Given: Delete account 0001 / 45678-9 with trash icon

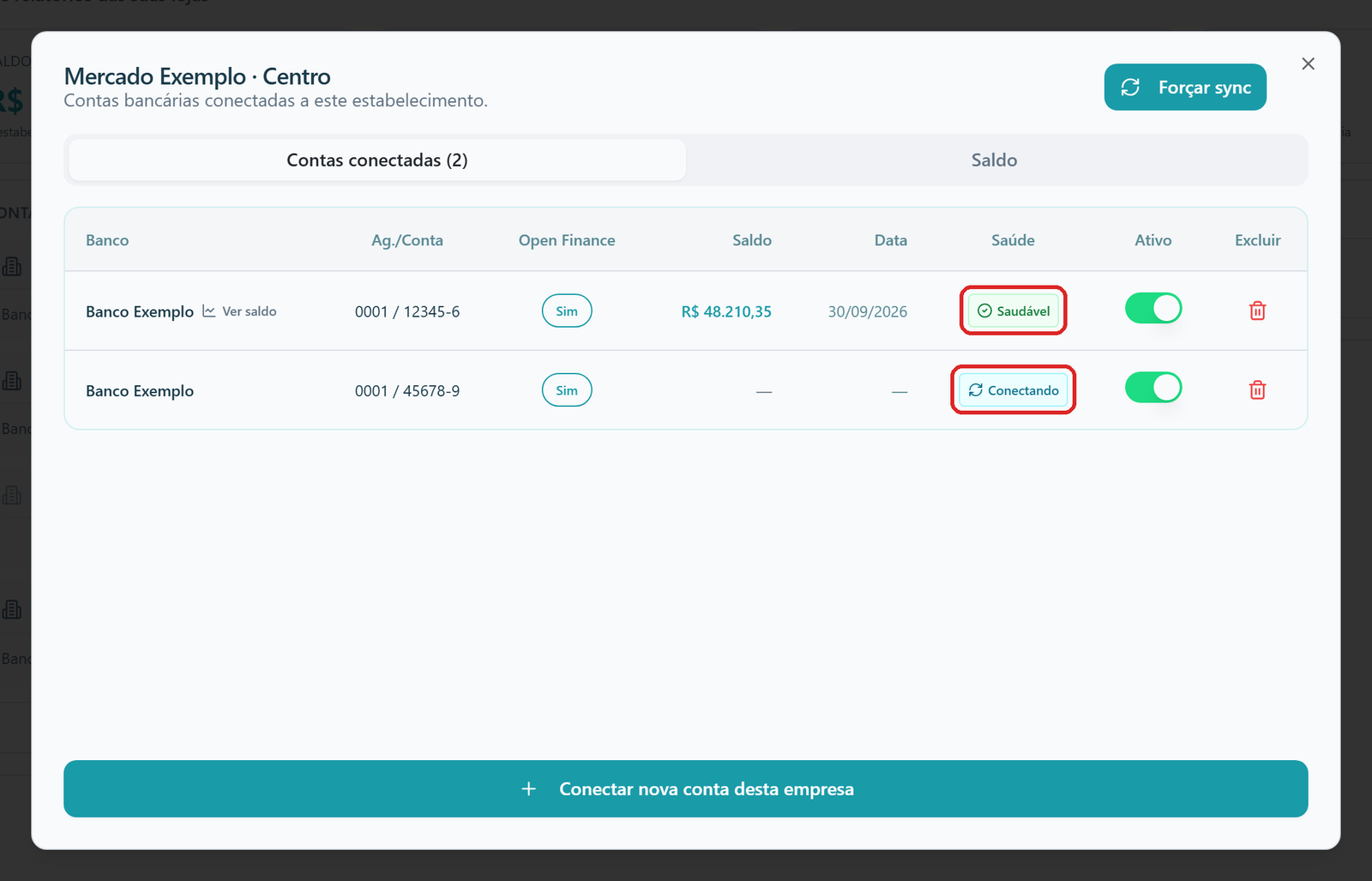Looking at the screenshot, I should (1257, 390).
